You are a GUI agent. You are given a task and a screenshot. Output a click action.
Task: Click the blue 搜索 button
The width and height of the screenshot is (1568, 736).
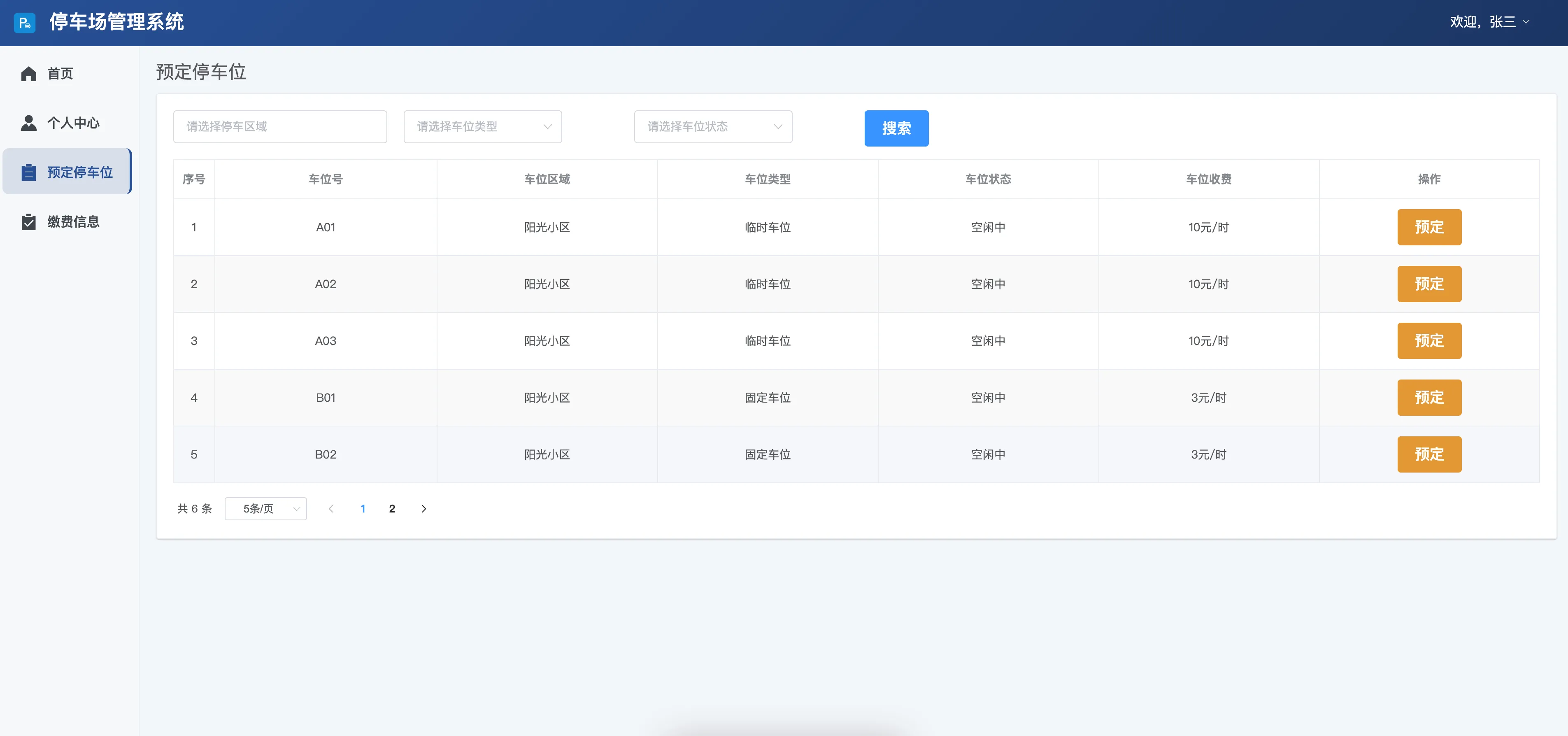coord(896,128)
